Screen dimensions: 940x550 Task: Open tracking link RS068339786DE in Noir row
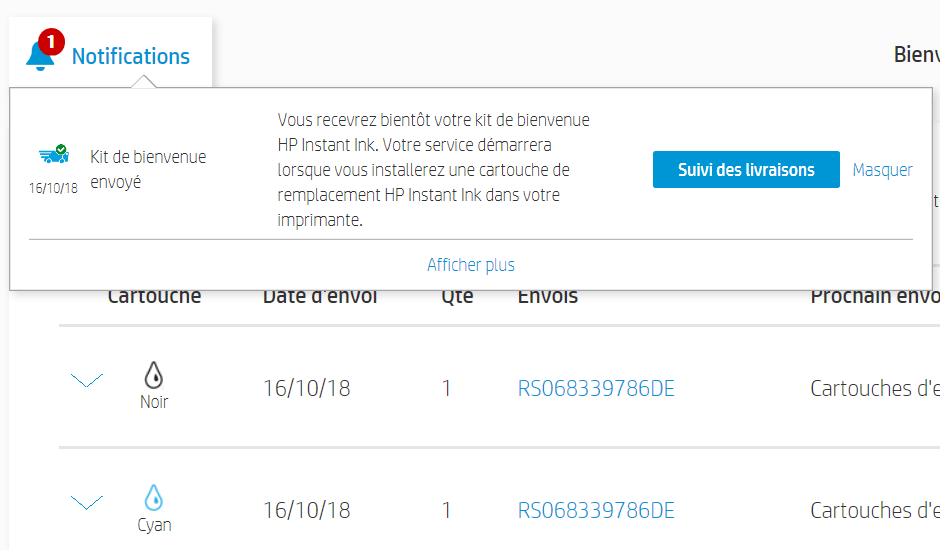tap(596, 389)
